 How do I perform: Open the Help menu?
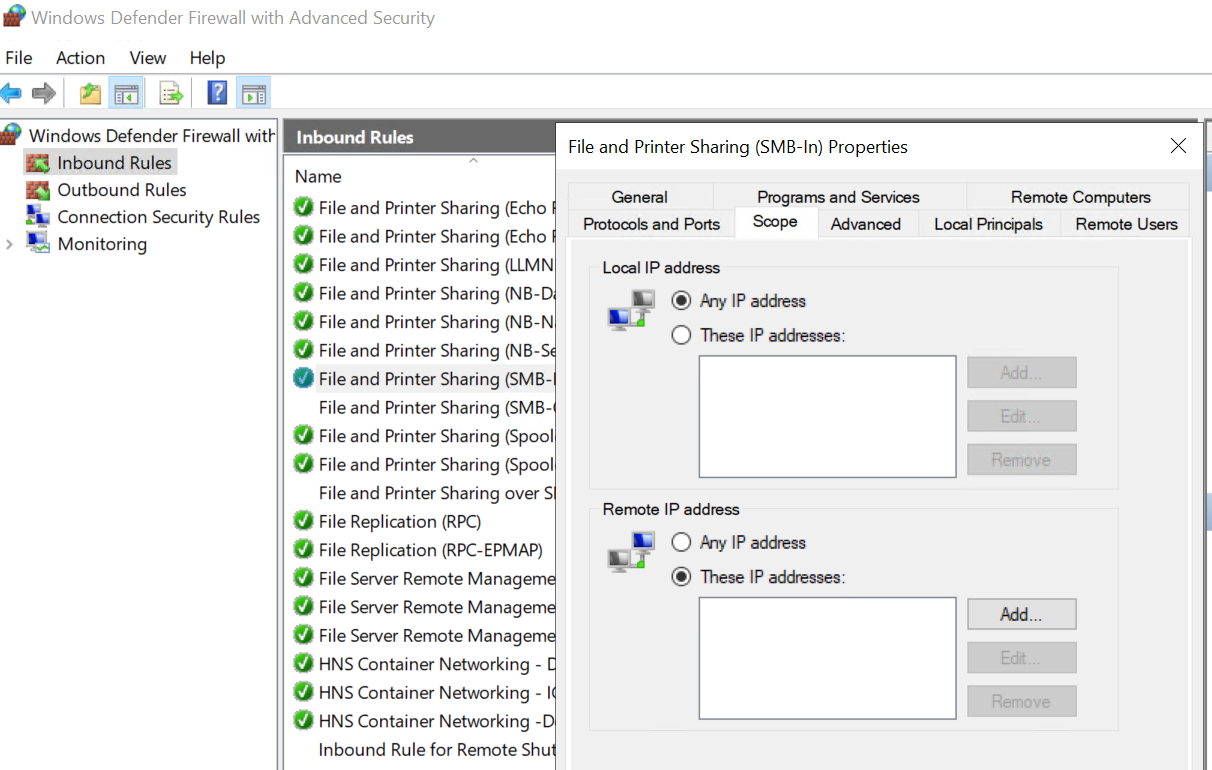208,58
